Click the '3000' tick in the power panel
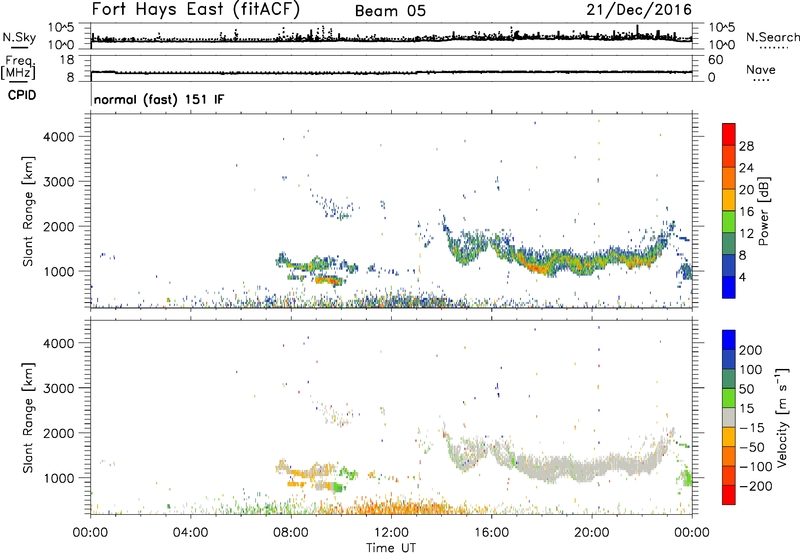This screenshot has width=800, height=554. pos(59,182)
